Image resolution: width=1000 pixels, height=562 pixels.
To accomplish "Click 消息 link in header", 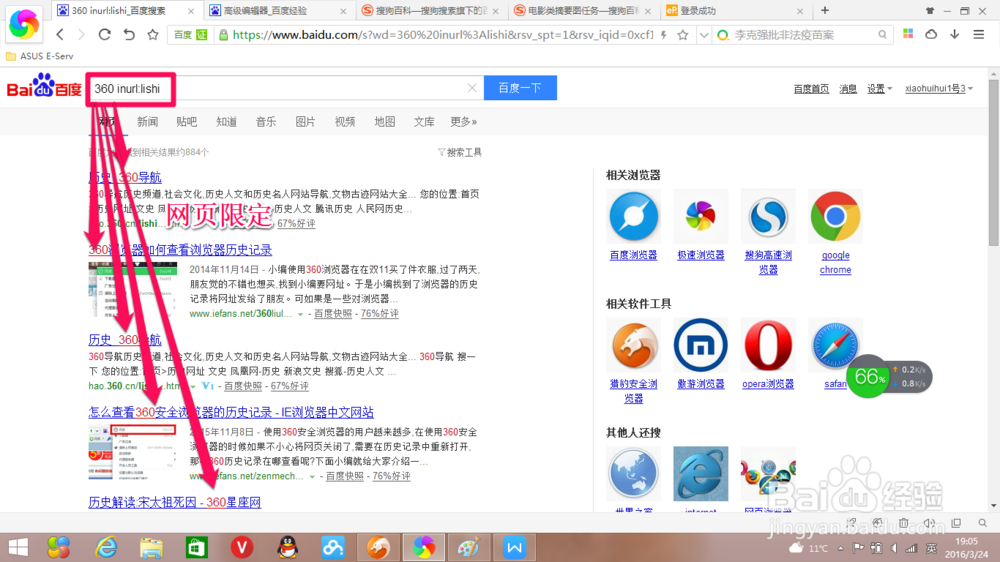I will (848, 89).
